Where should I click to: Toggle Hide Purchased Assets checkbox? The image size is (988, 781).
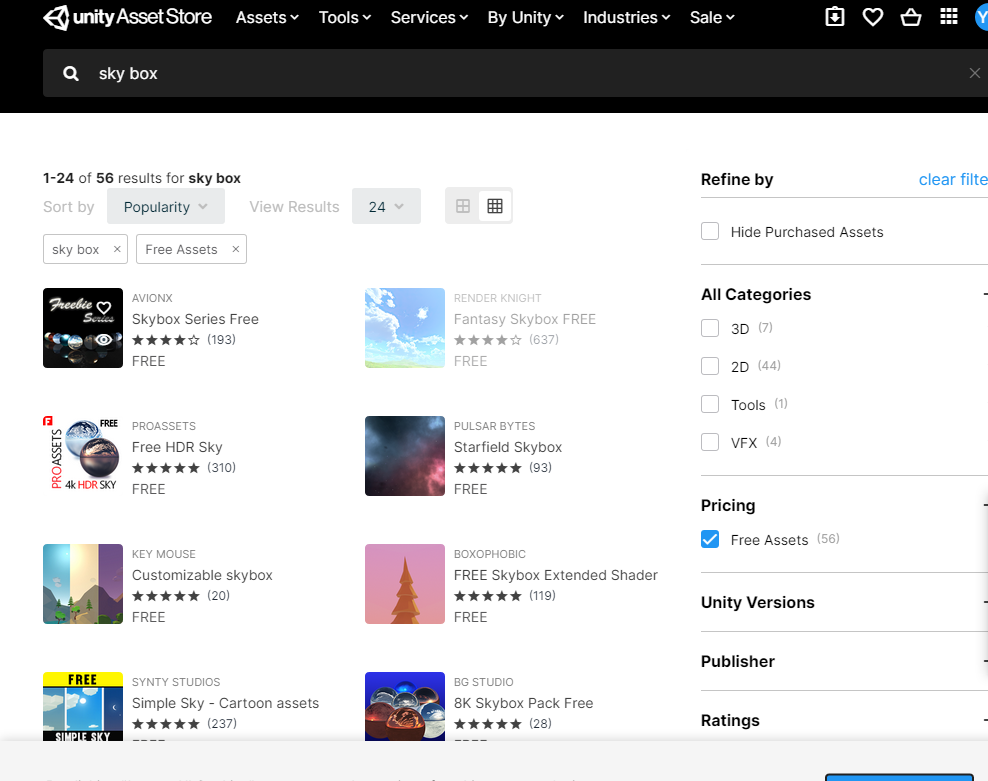[x=710, y=231]
